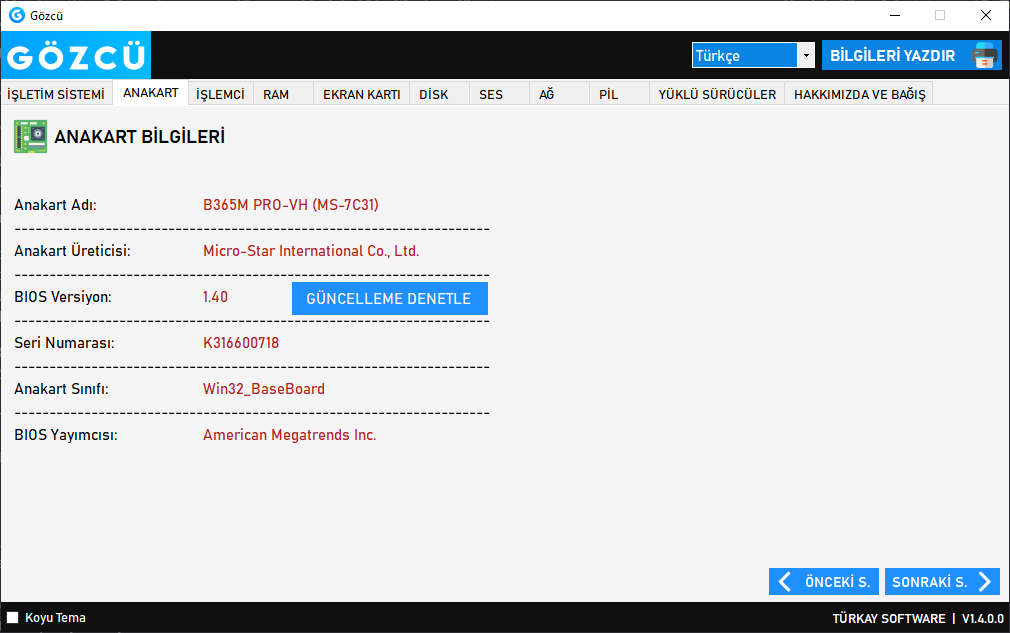This screenshot has width=1010, height=633.
Task: Click the printer icon on BİLGİLERİ YAZDIR
Action: 985,56
